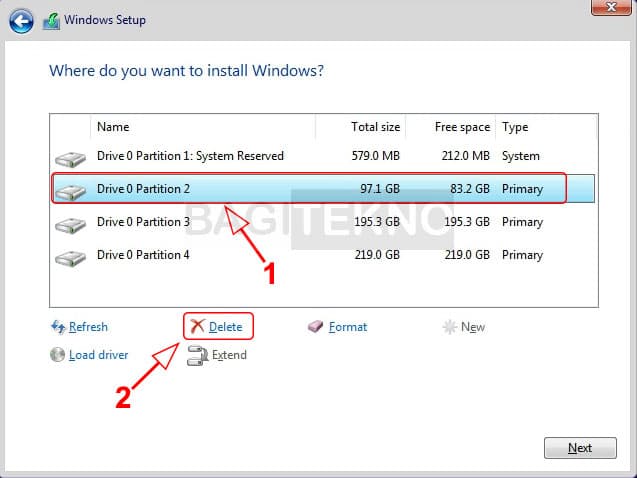This screenshot has width=637, height=478.
Task: Click the drive icon beside Partition 3
Action: pos(72,223)
